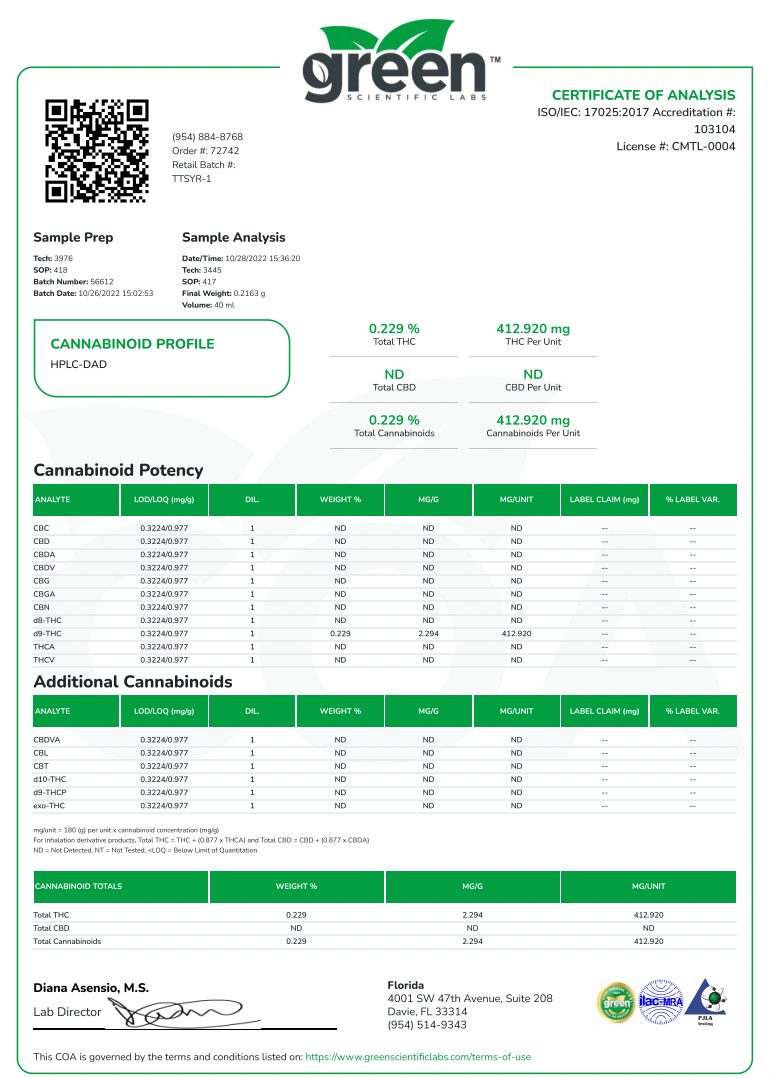This screenshot has width=770, height=1078.
Task: Click the 0.229 % Total THC value
Action: tap(394, 329)
